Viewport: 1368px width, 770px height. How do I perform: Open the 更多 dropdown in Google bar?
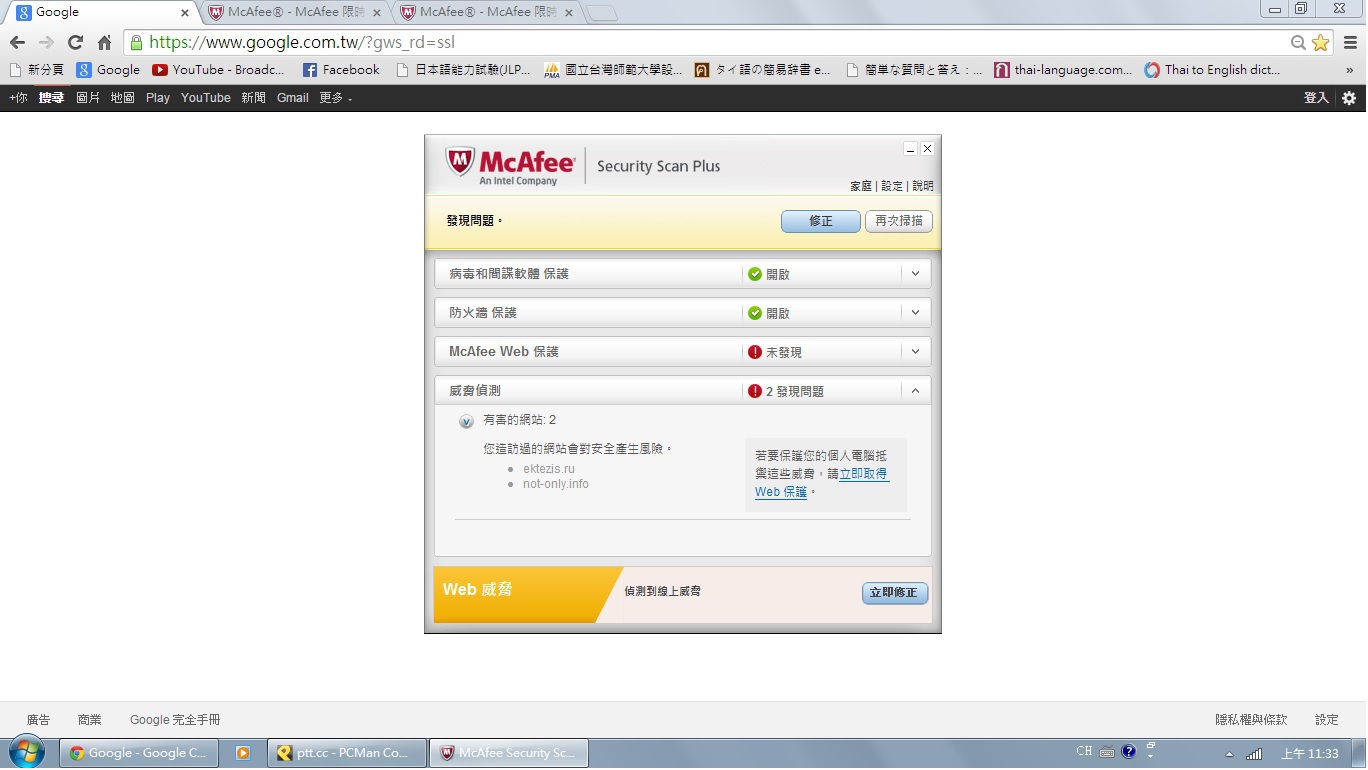click(x=335, y=98)
